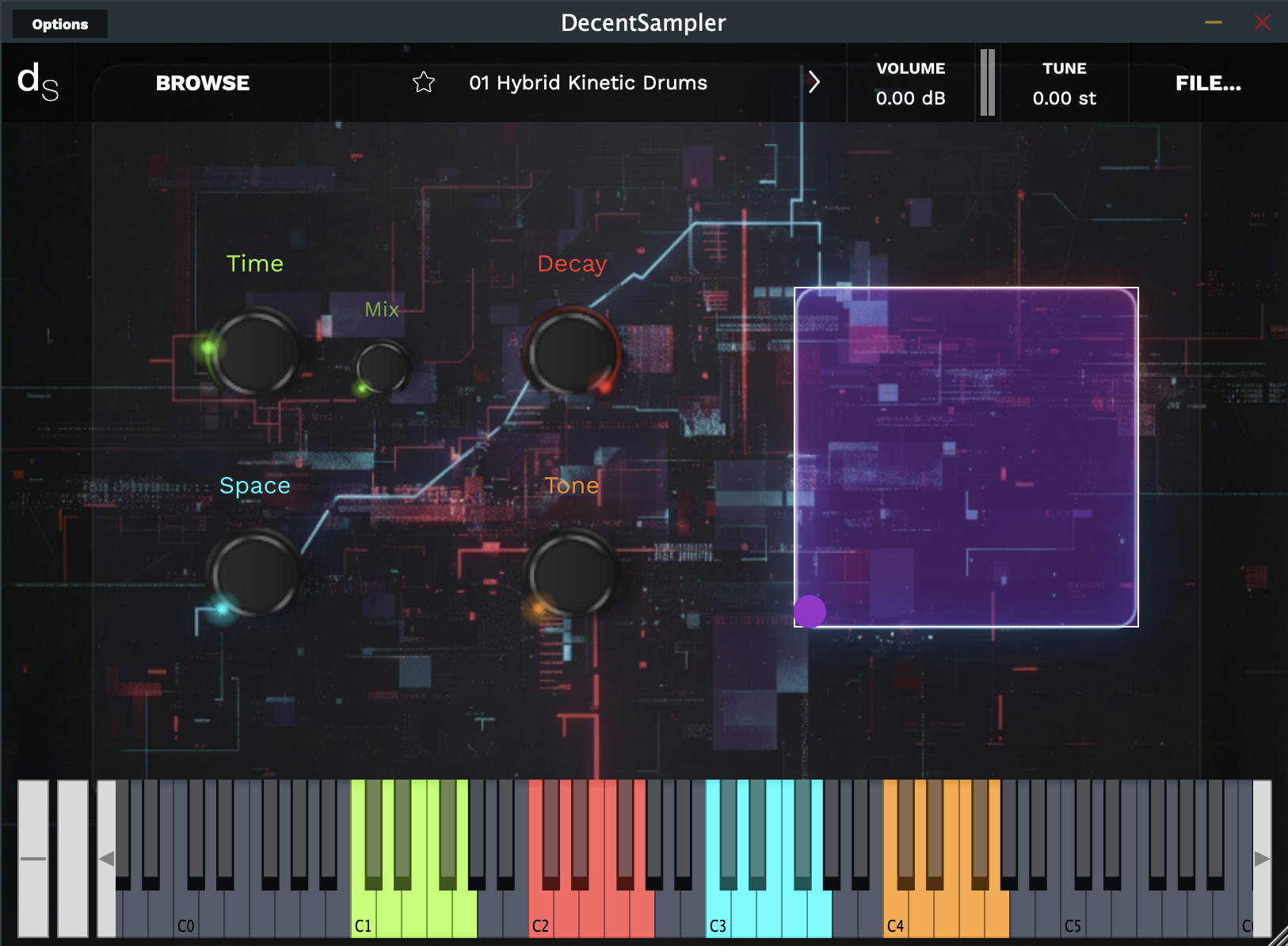Viewport: 1288px width, 946px height.
Task: Click the pitch bend wheel
Action: click(x=33, y=859)
